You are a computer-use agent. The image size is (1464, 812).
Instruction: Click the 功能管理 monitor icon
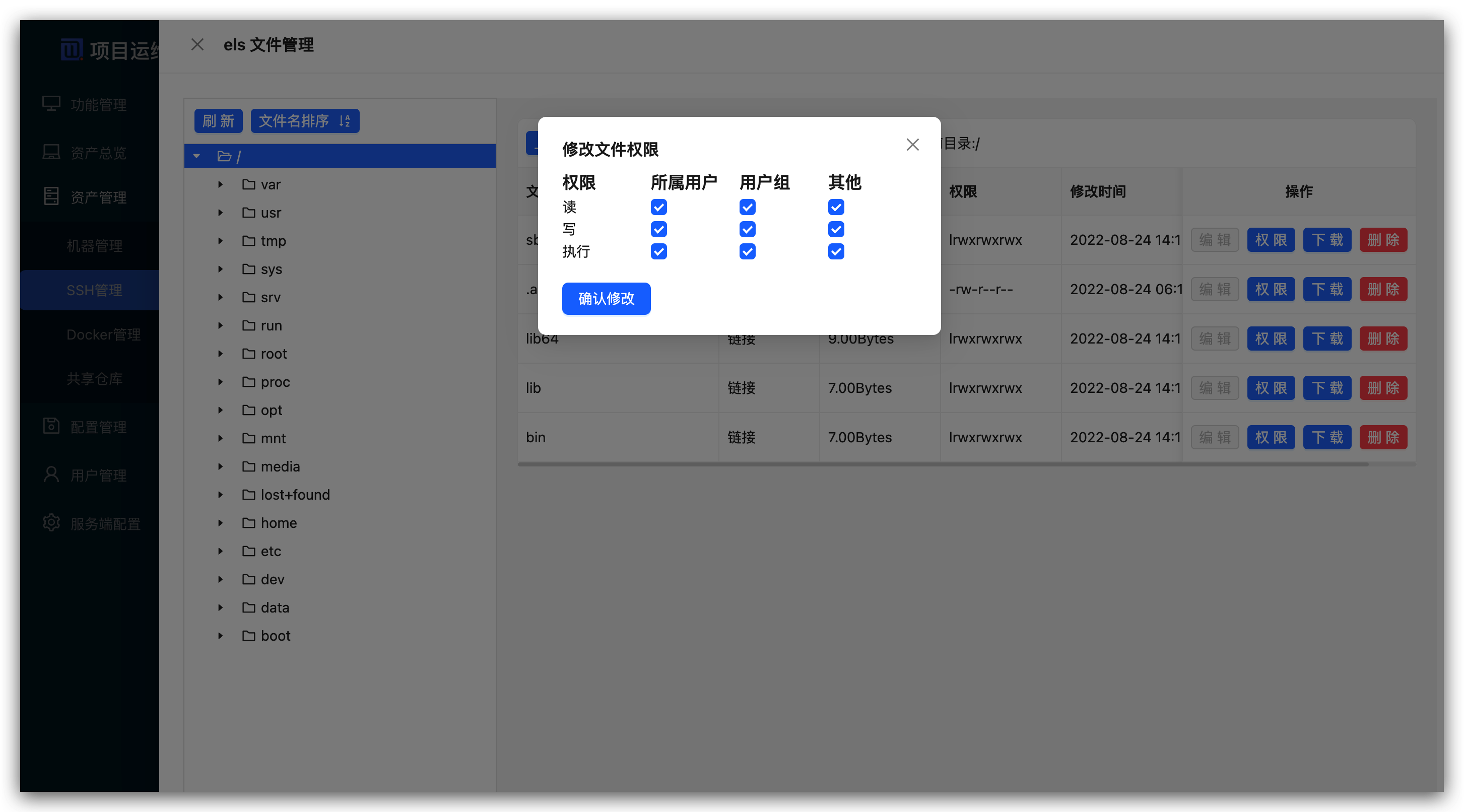coord(51,104)
